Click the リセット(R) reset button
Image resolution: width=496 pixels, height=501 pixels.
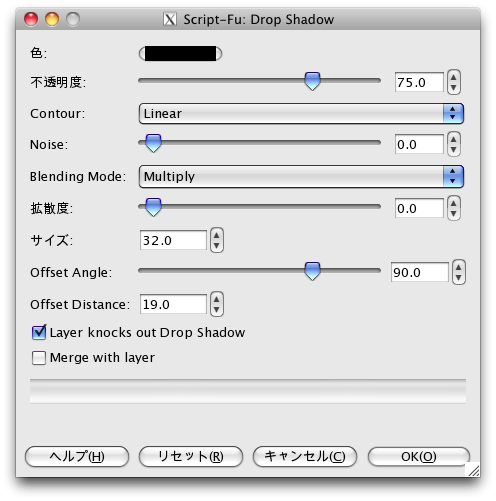191,456
